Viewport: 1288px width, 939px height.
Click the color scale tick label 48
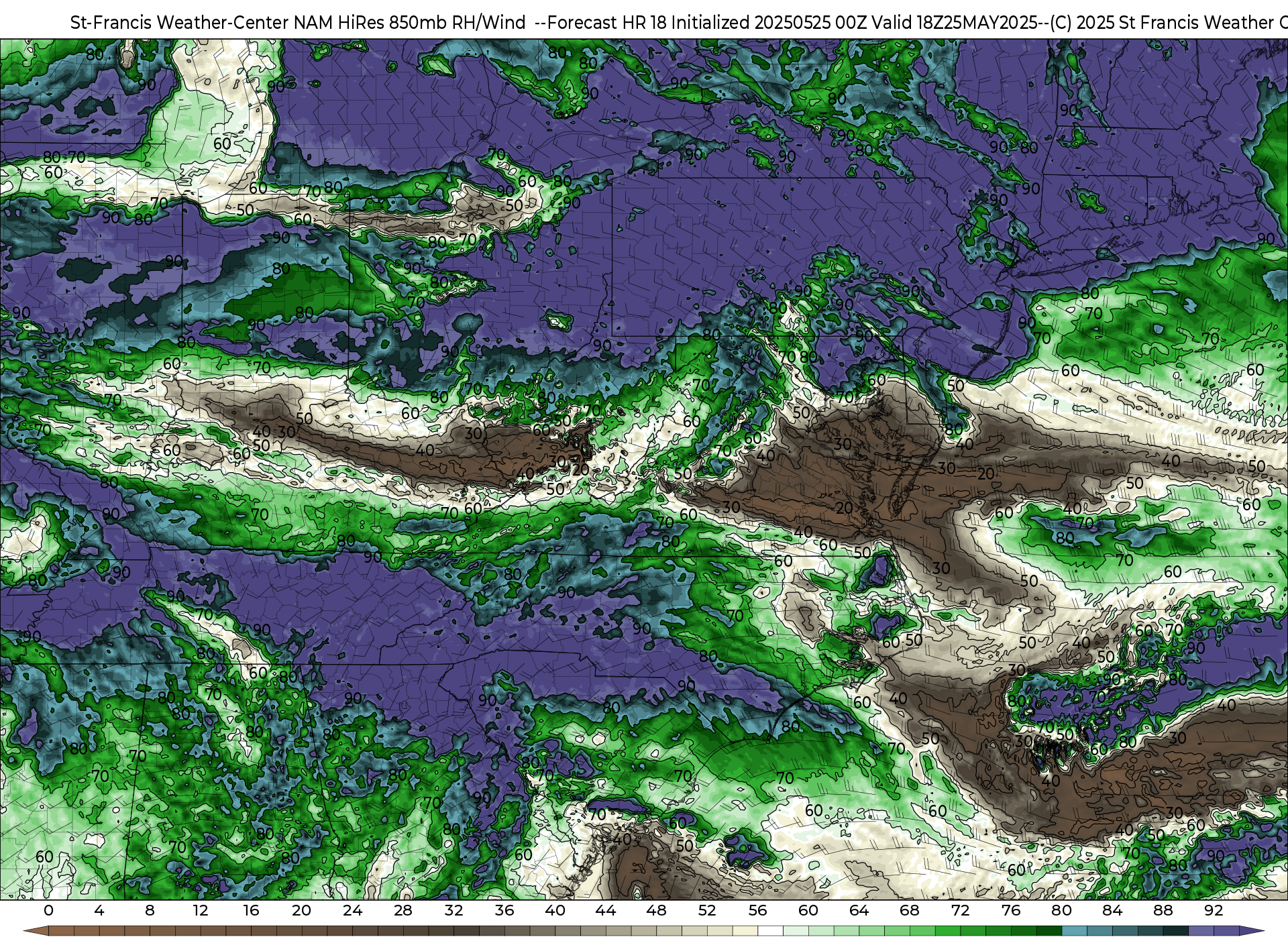656,910
